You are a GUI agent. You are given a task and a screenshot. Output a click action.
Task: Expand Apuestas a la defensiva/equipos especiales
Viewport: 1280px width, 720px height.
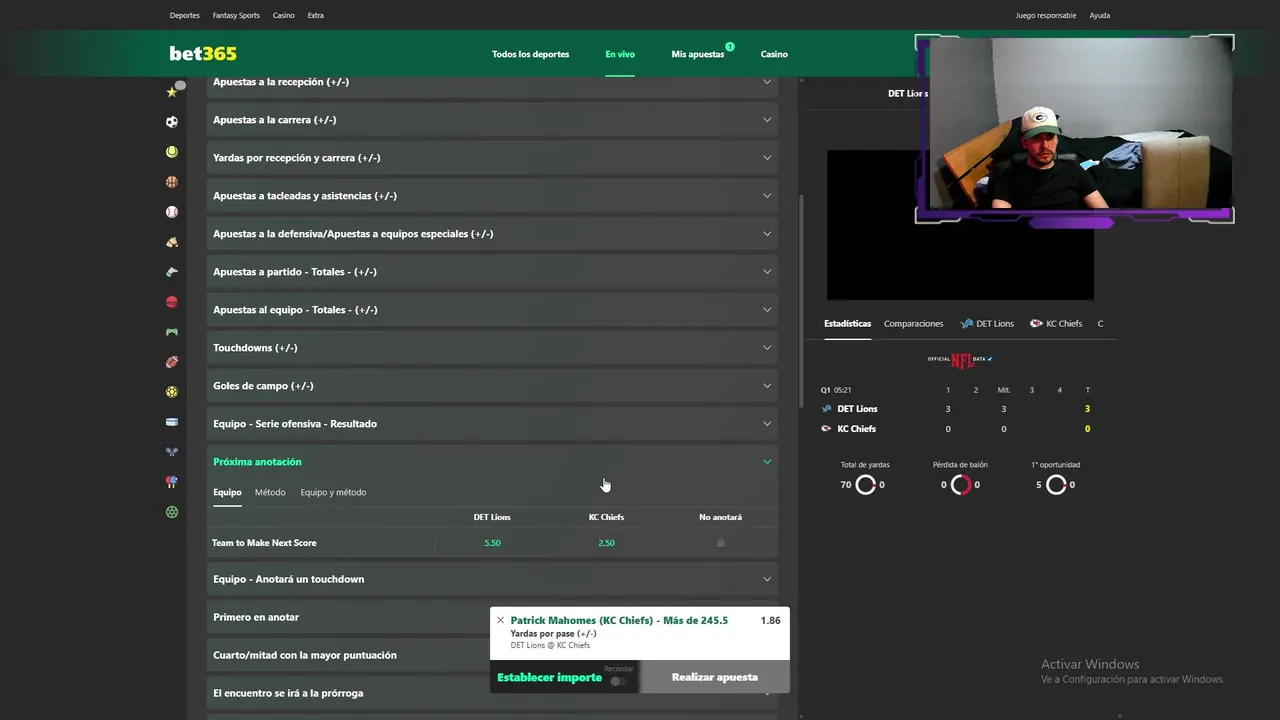point(492,234)
